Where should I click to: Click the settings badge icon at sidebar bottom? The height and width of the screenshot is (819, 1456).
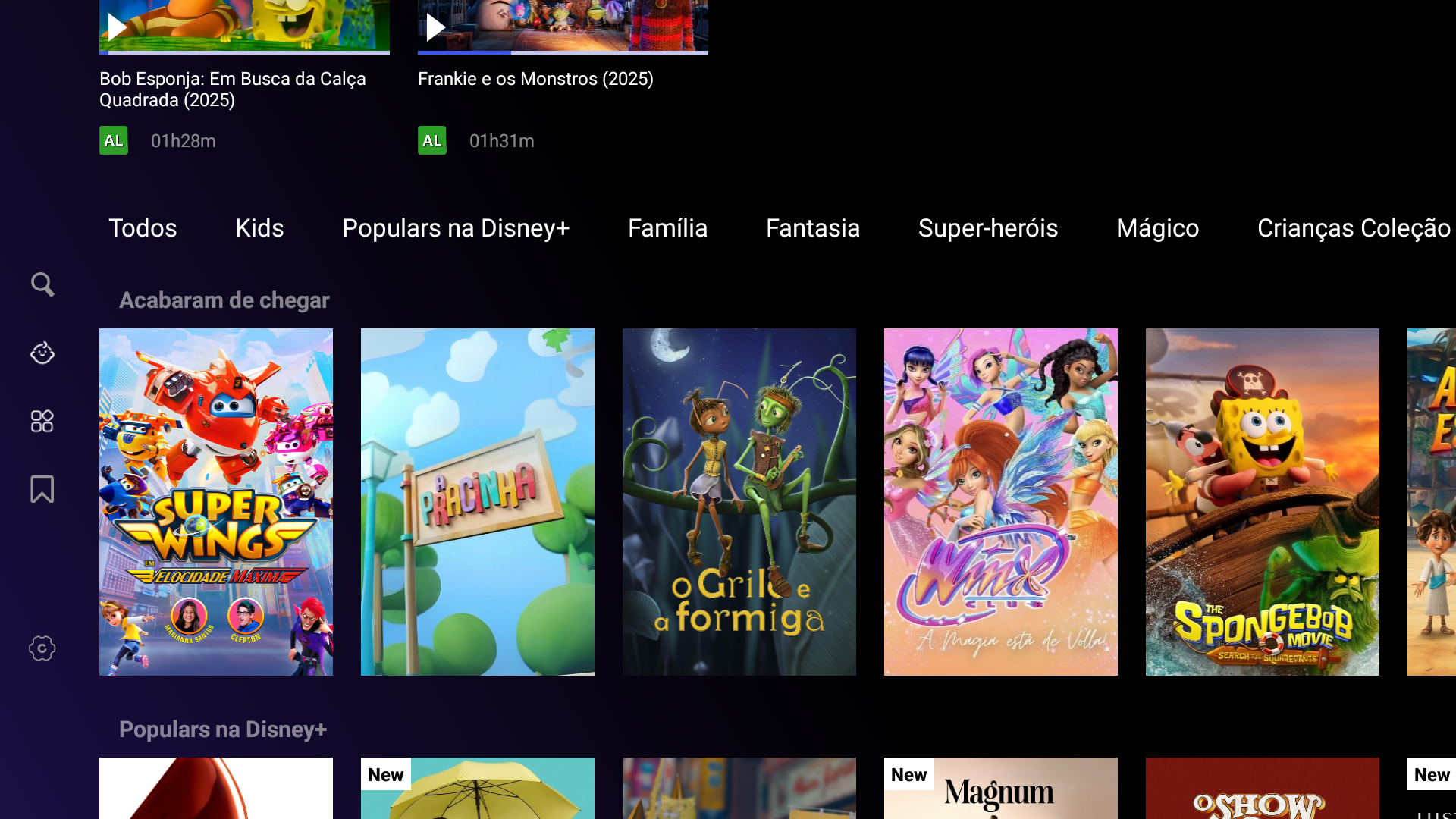tap(42, 648)
